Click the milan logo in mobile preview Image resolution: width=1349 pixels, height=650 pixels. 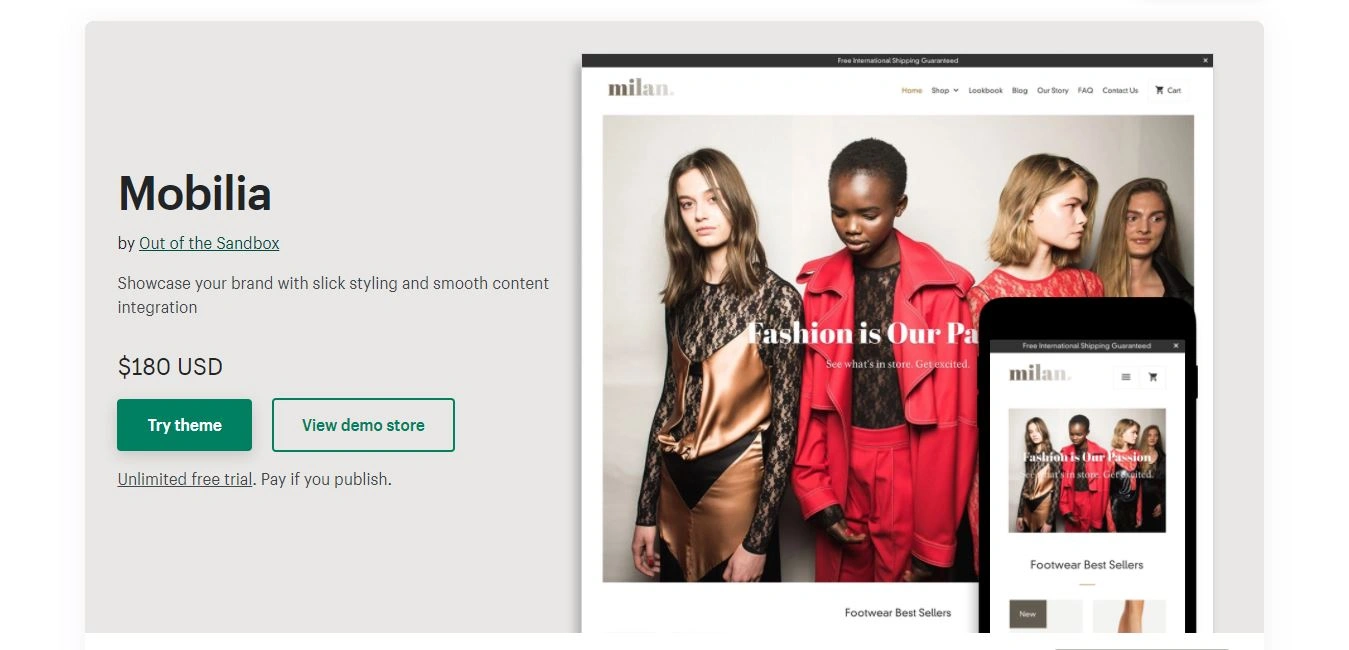coord(1040,374)
